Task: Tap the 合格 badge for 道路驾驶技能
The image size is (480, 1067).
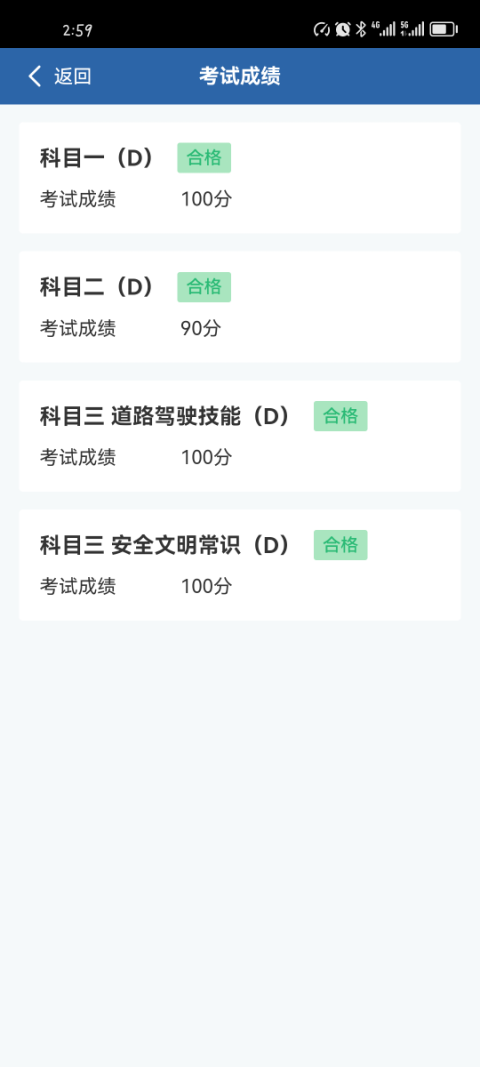Action: [340, 416]
